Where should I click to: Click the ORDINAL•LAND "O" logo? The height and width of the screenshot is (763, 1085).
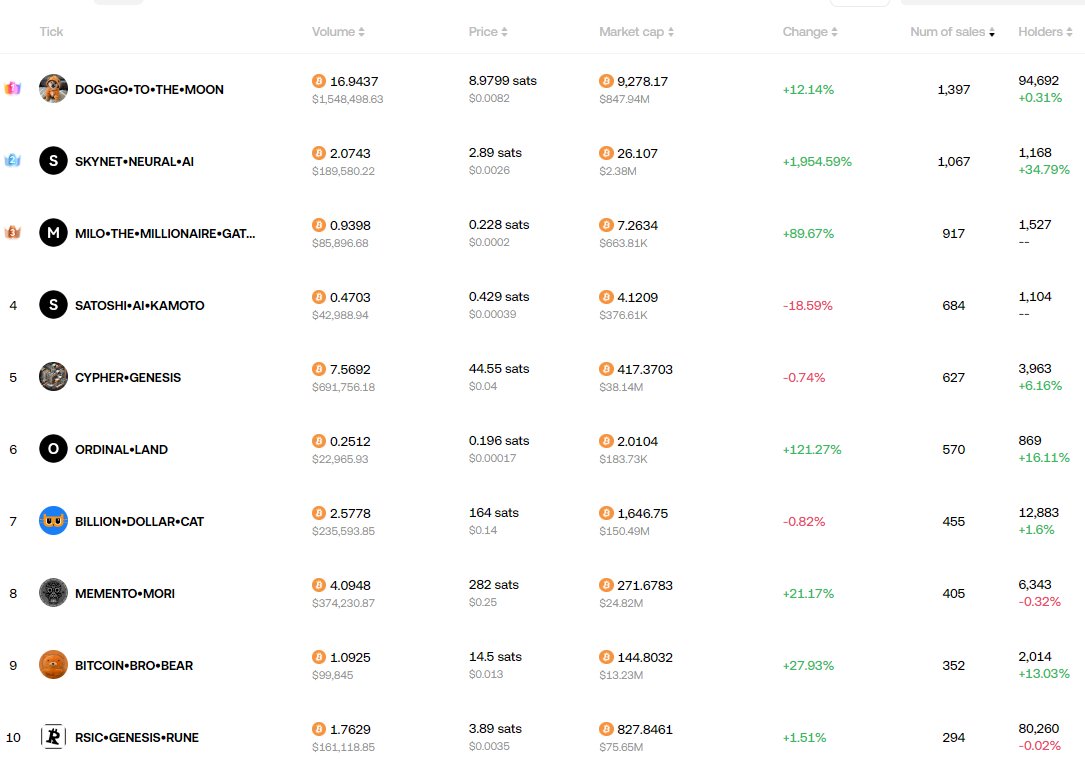(x=53, y=449)
